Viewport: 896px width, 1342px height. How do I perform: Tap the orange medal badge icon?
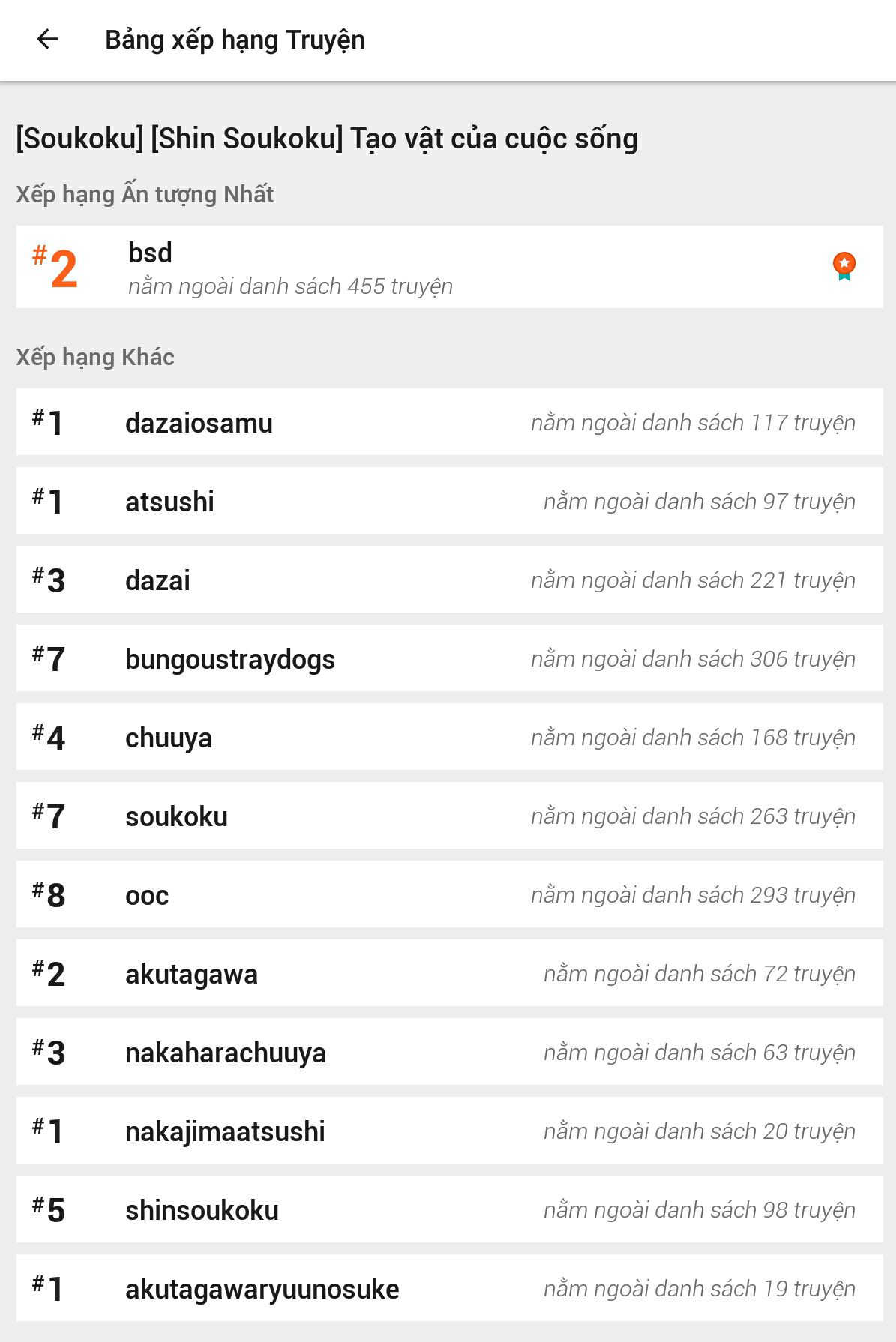tap(844, 266)
